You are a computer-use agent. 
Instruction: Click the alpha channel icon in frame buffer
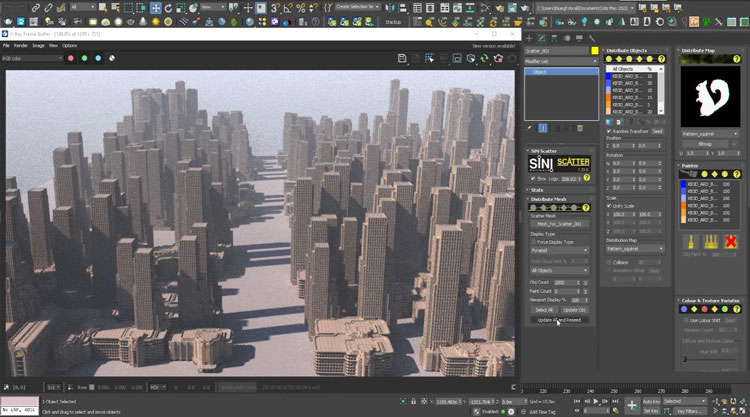[112, 58]
